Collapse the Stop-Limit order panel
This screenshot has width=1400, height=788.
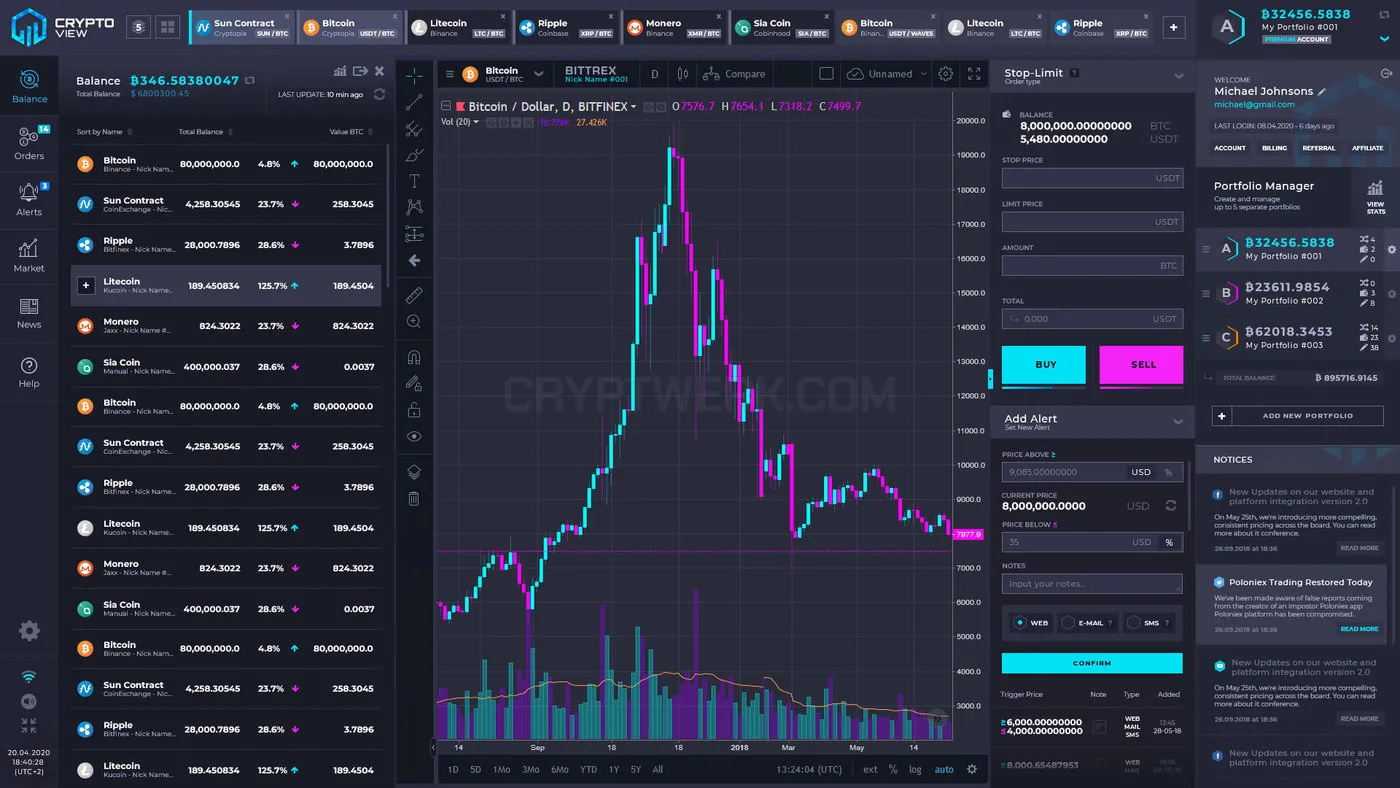pos(1178,76)
